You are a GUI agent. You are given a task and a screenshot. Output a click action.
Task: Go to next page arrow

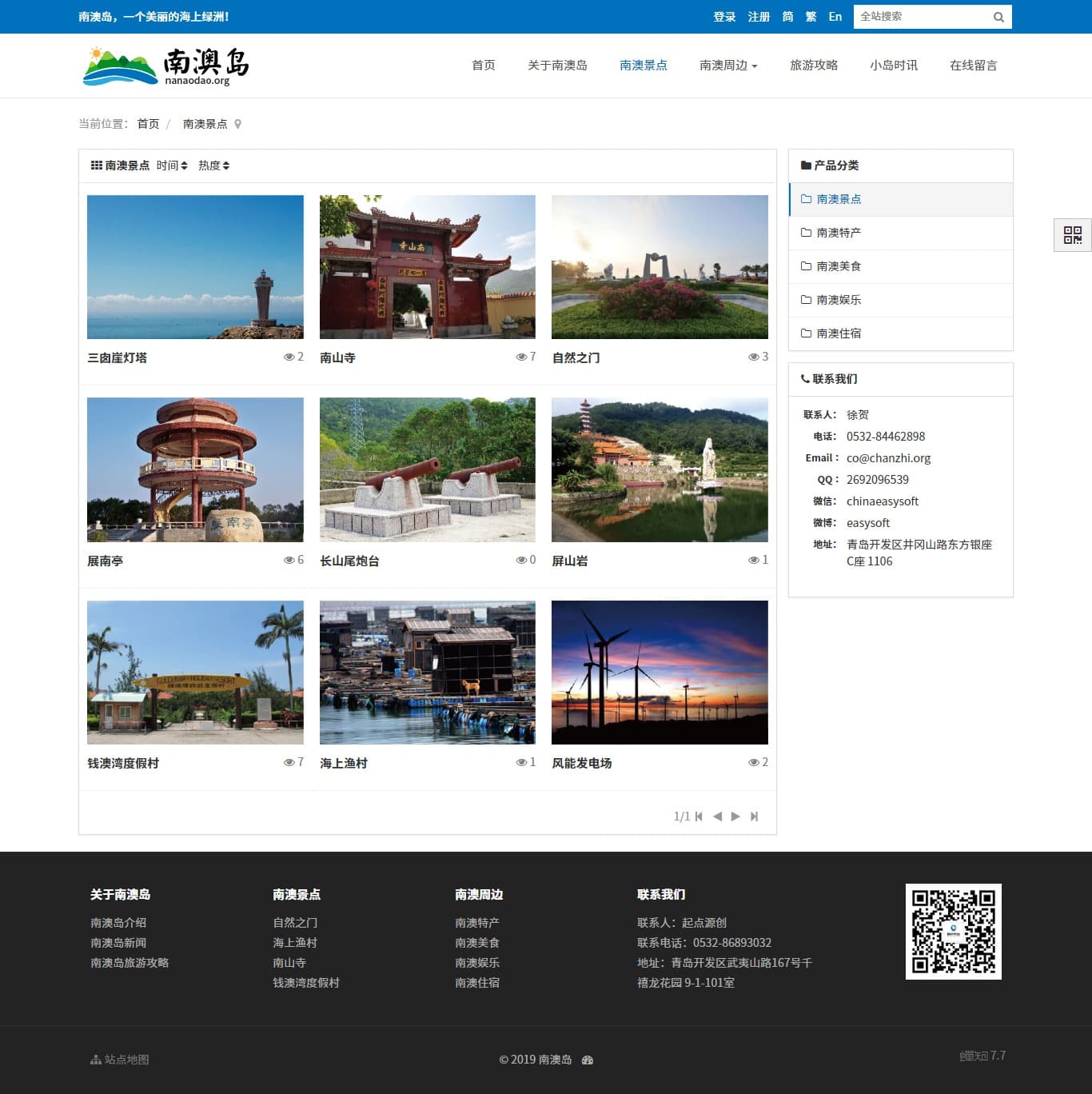point(735,817)
